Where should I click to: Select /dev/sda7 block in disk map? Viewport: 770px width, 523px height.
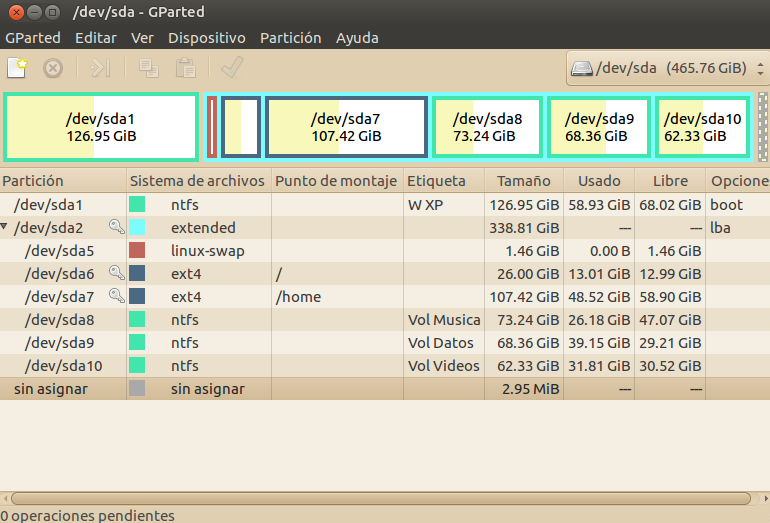click(x=346, y=127)
